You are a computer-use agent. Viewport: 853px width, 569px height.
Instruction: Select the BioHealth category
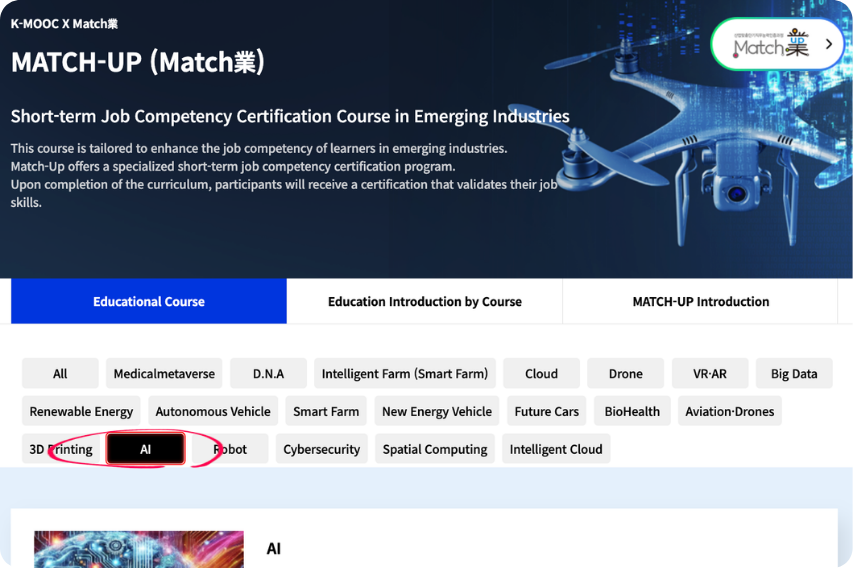(632, 411)
